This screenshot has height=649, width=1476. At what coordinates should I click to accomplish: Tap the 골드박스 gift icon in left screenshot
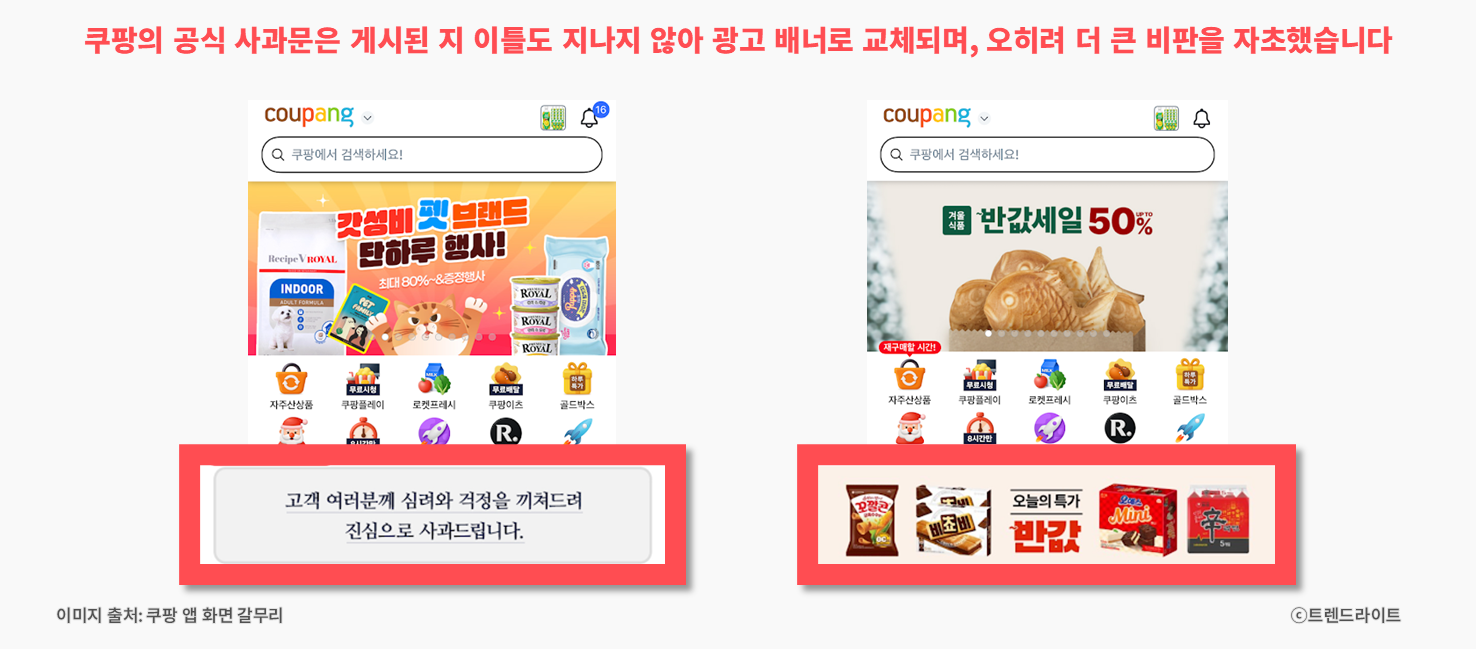point(577,386)
